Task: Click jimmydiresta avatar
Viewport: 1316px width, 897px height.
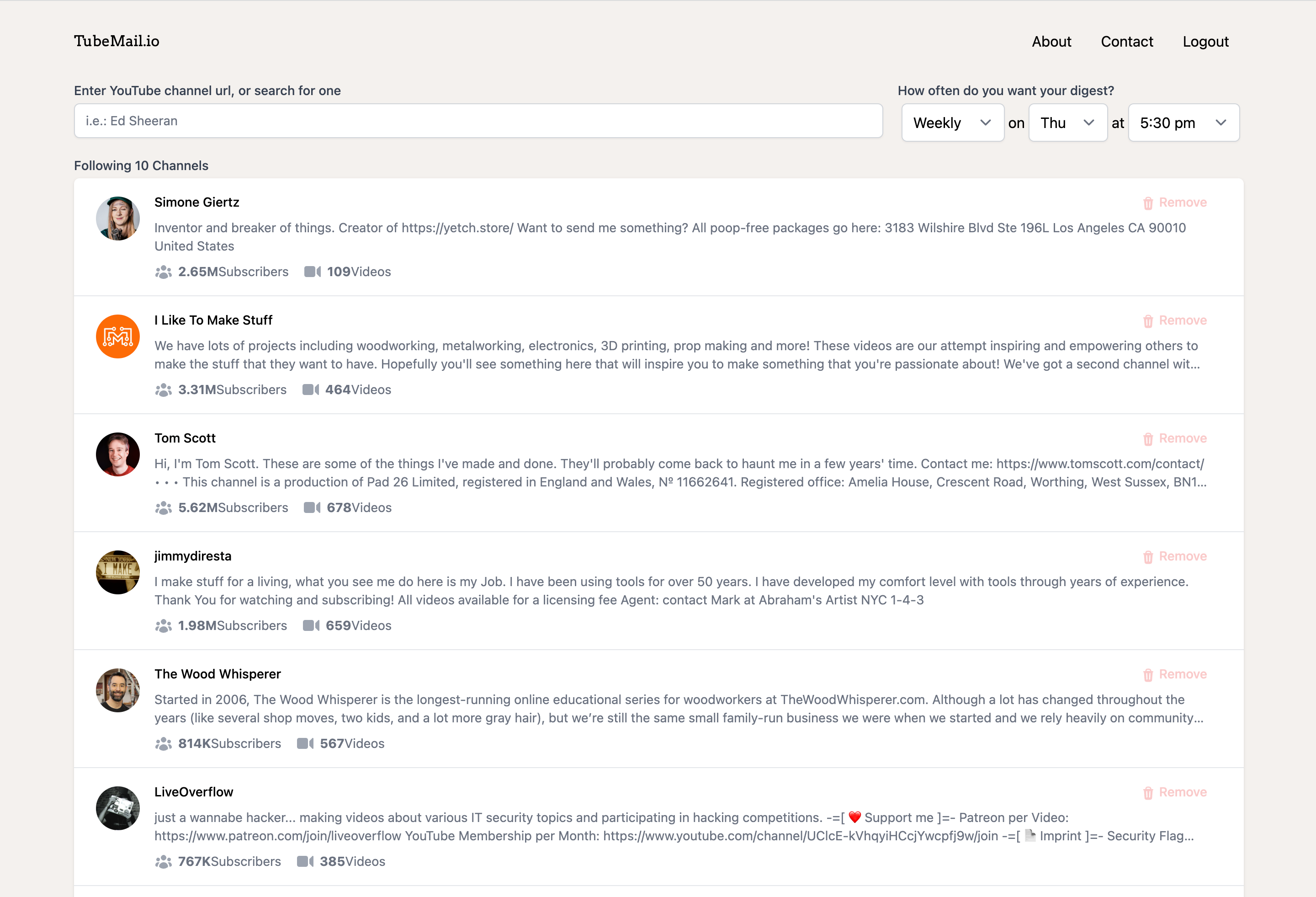Action: (118, 572)
